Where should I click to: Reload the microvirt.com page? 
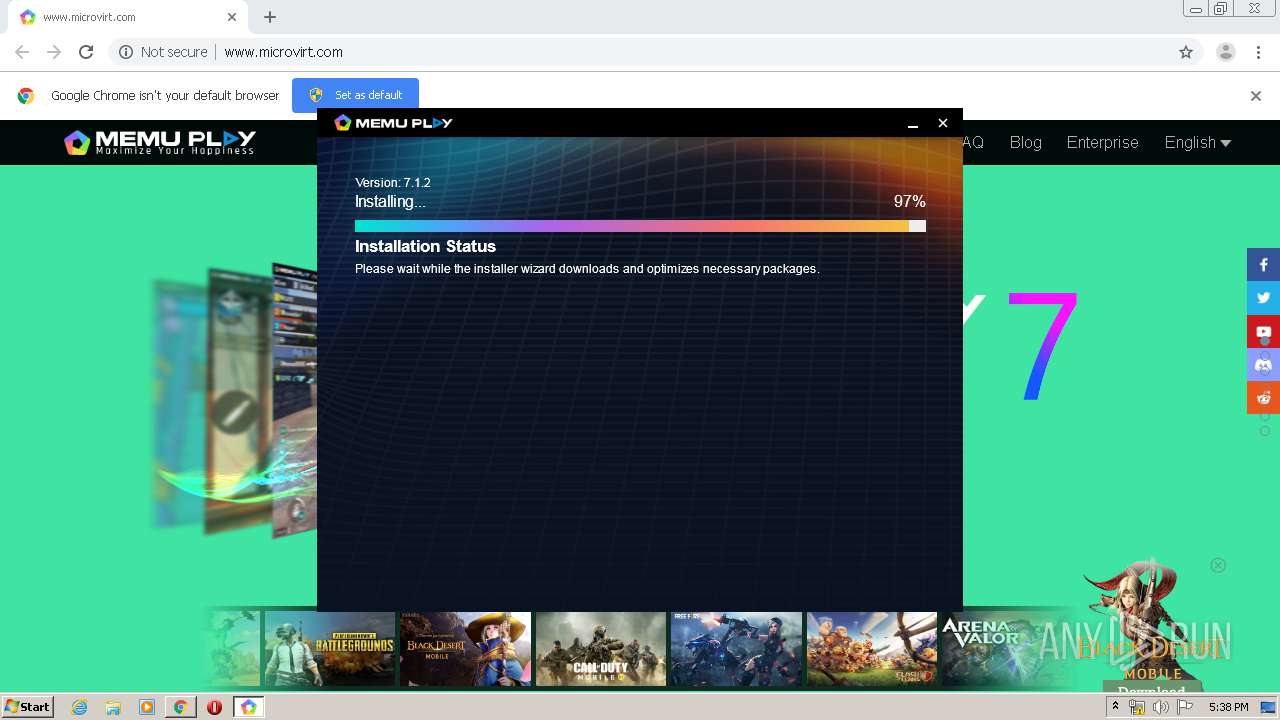(x=86, y=52)
